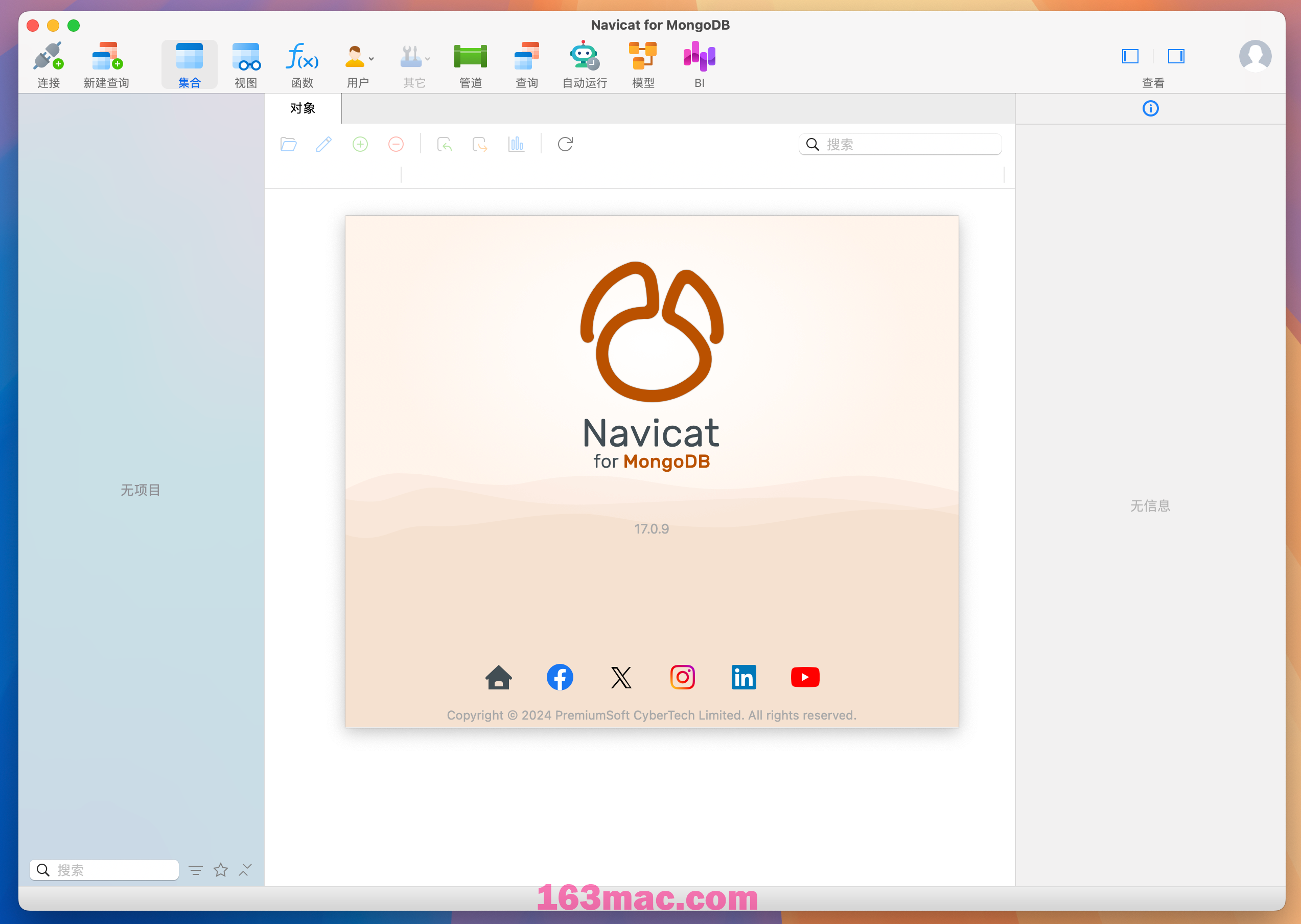Open the X (Twitter) link

coord(621,677)
